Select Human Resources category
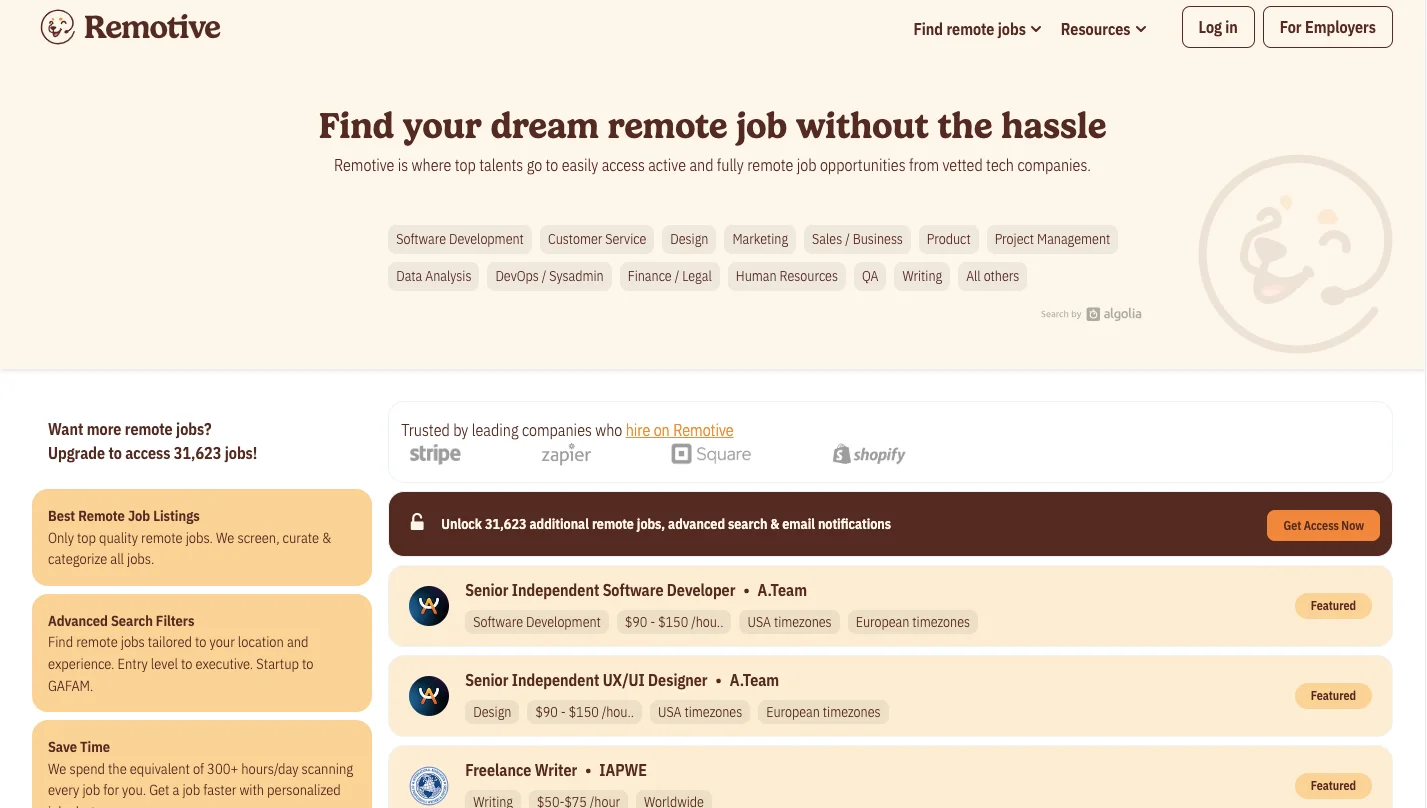Screen dimensions: 1427x808 click(x=787, y=276)
